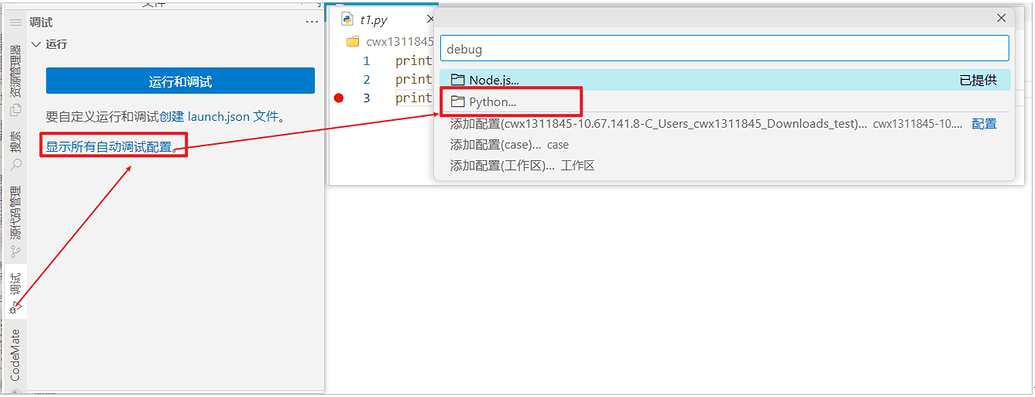The image size is (1035, 397).
Task: Click the folder icon beside Python...
Action: (457, 102)
